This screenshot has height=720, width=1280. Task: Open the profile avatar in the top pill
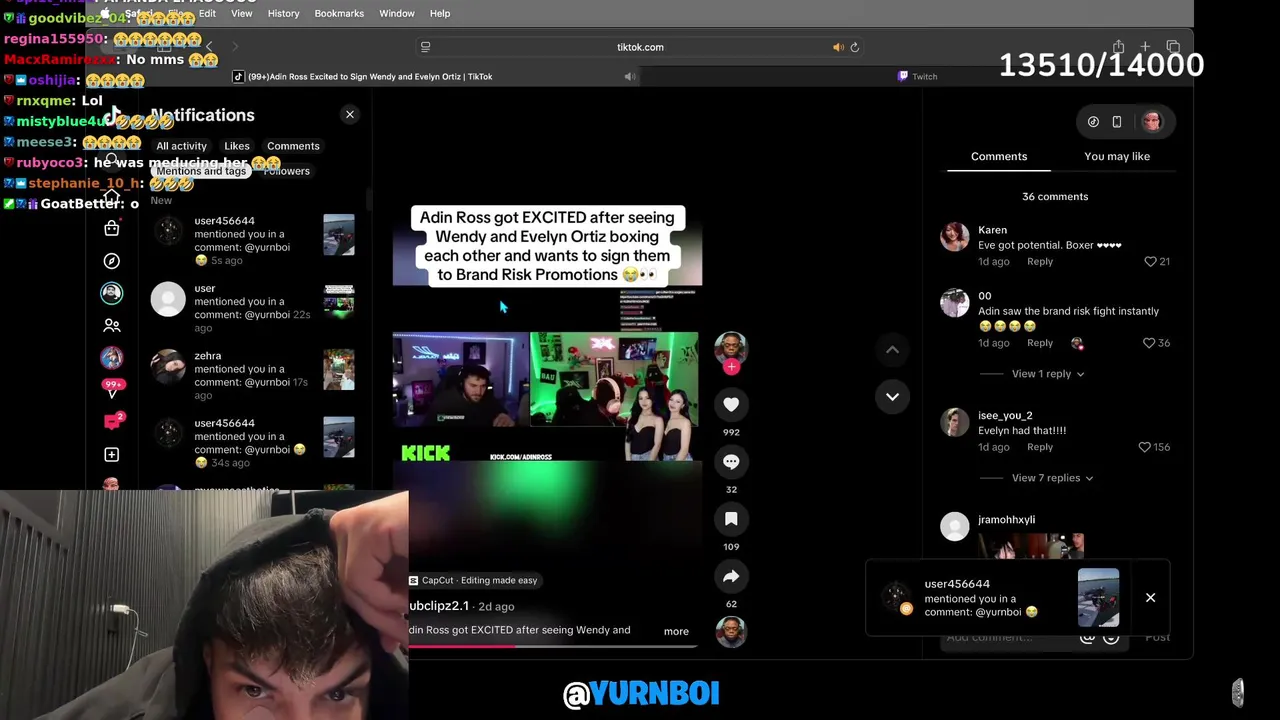(x=1151, y=122)
